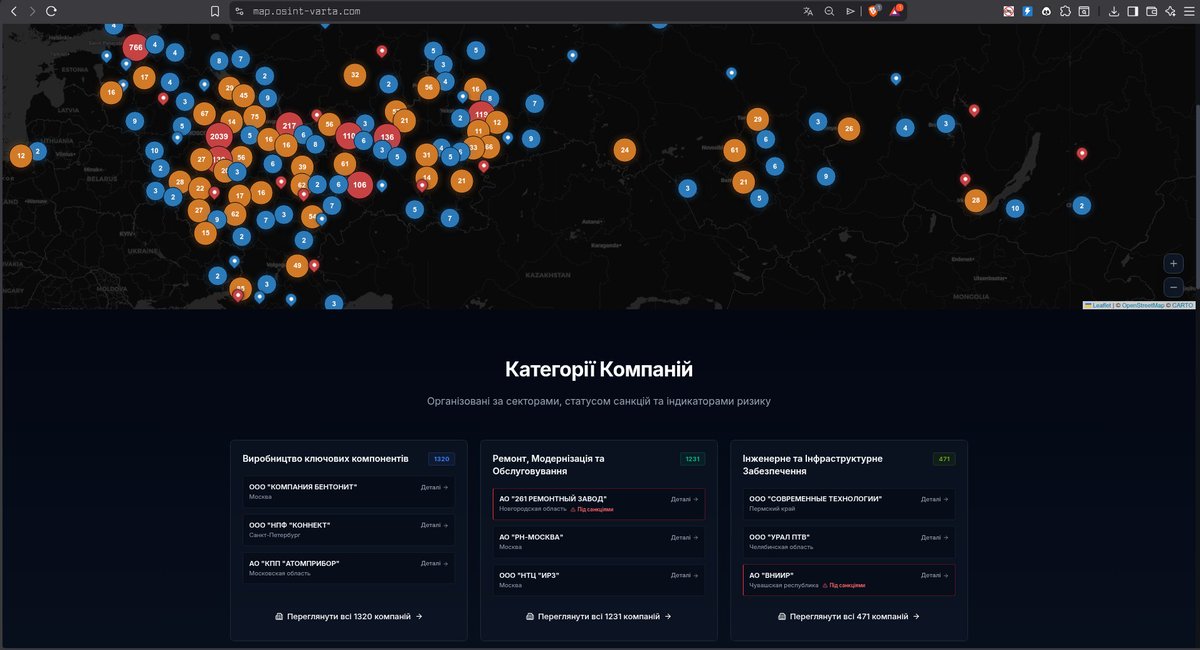
Task: Click the 471 count badge
Action: coord(944,459)
